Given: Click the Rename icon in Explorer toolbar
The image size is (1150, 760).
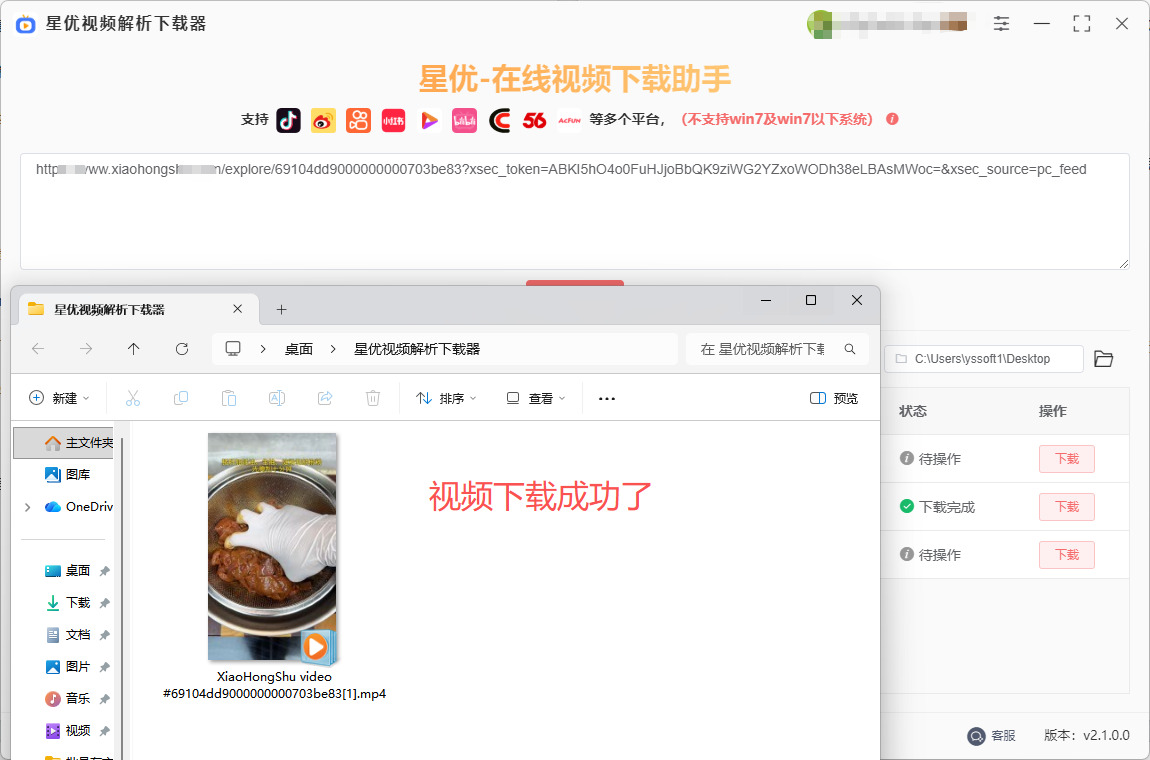Looking at the screenshot, I should [x=276, y=398].
